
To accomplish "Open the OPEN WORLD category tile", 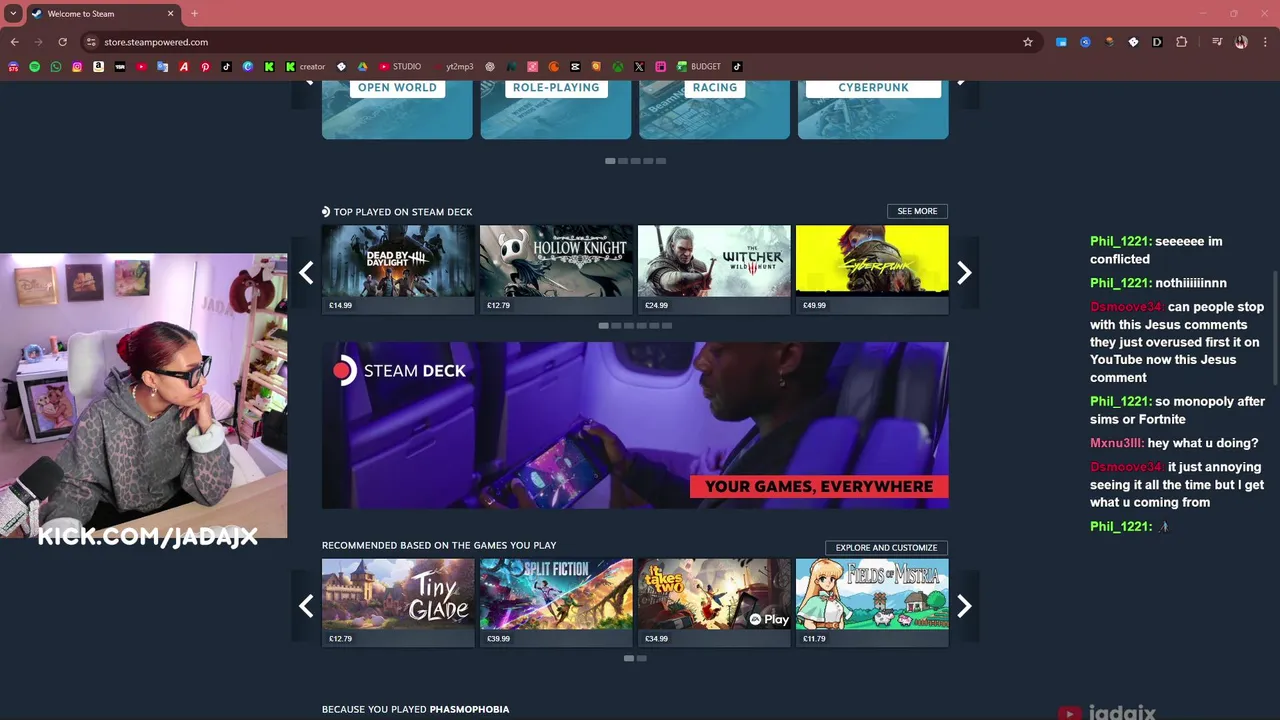I will [397, 109].
